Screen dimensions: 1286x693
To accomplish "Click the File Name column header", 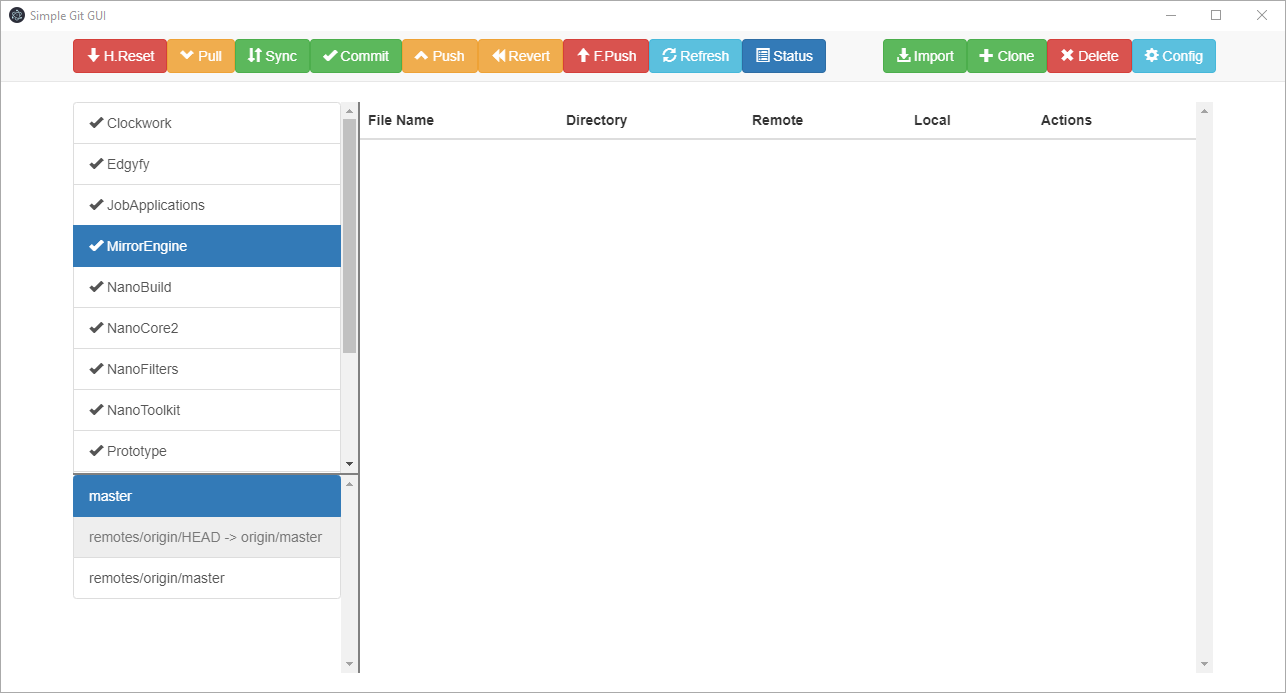I will [x=400, y=120].
